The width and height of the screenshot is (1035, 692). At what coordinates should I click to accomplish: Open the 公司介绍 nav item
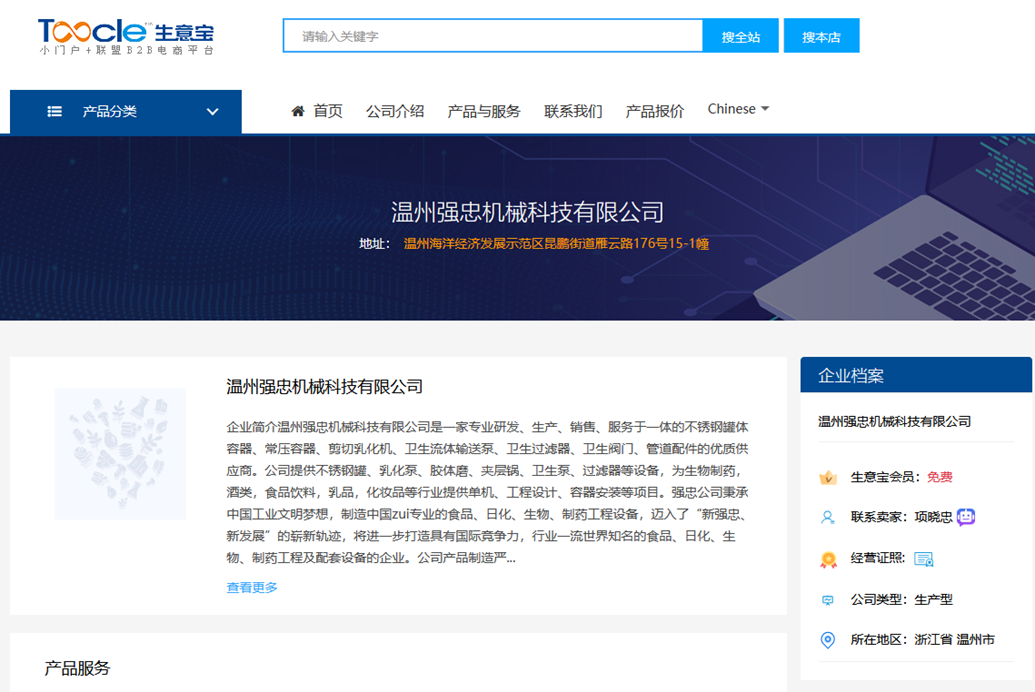[395, 111]
